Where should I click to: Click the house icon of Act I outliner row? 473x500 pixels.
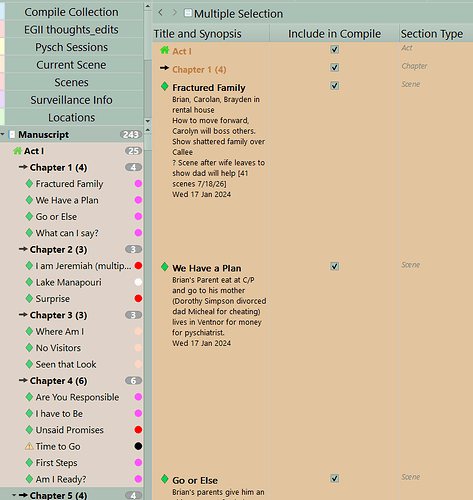[x=165, y=50]
